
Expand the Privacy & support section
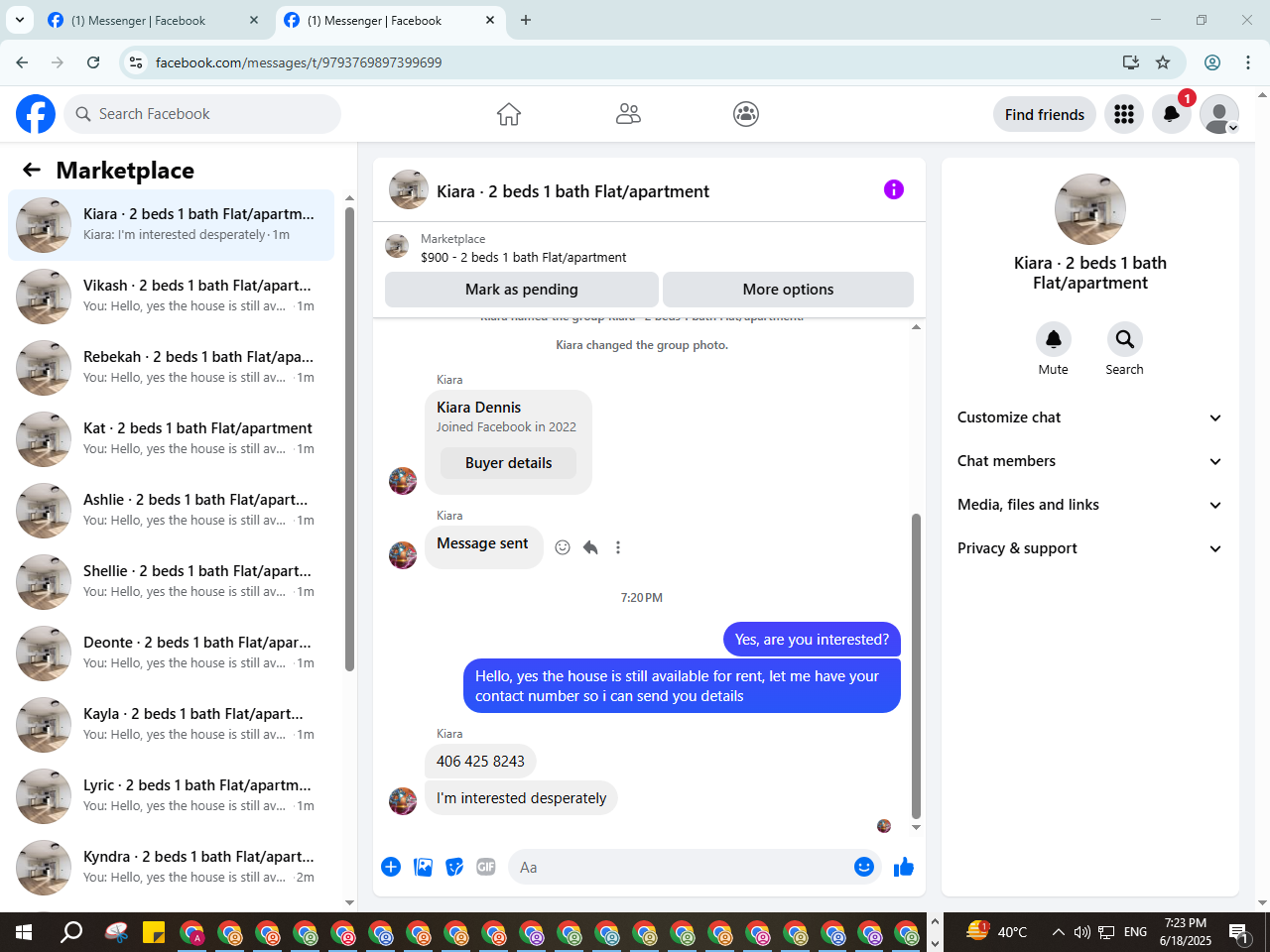point(1089,548)
